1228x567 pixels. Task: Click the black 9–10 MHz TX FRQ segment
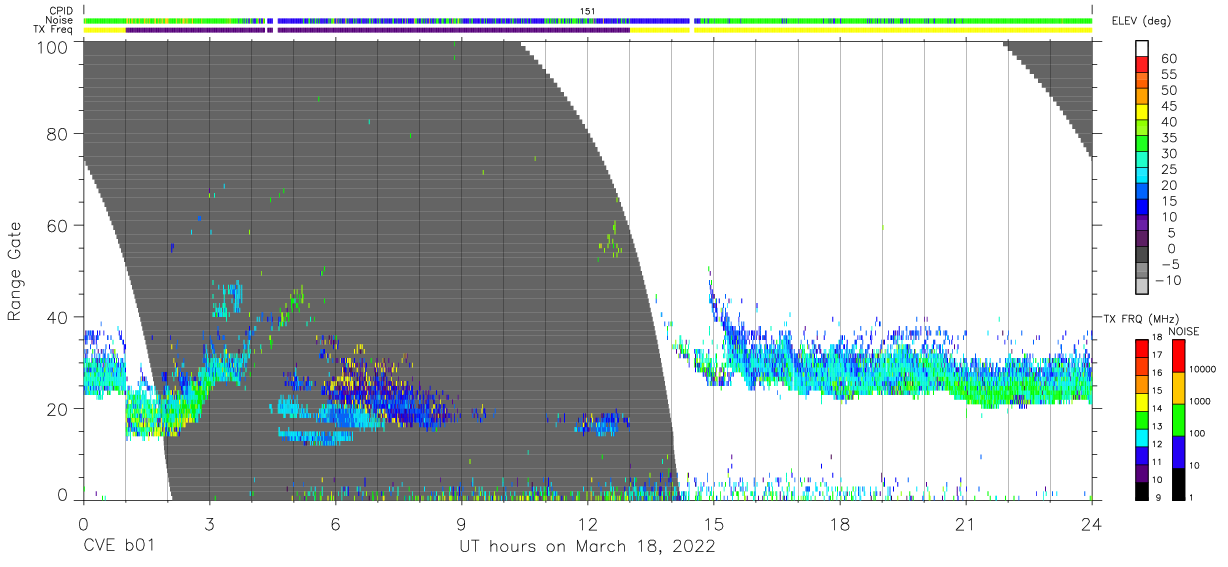click(x=1143, y=489)
